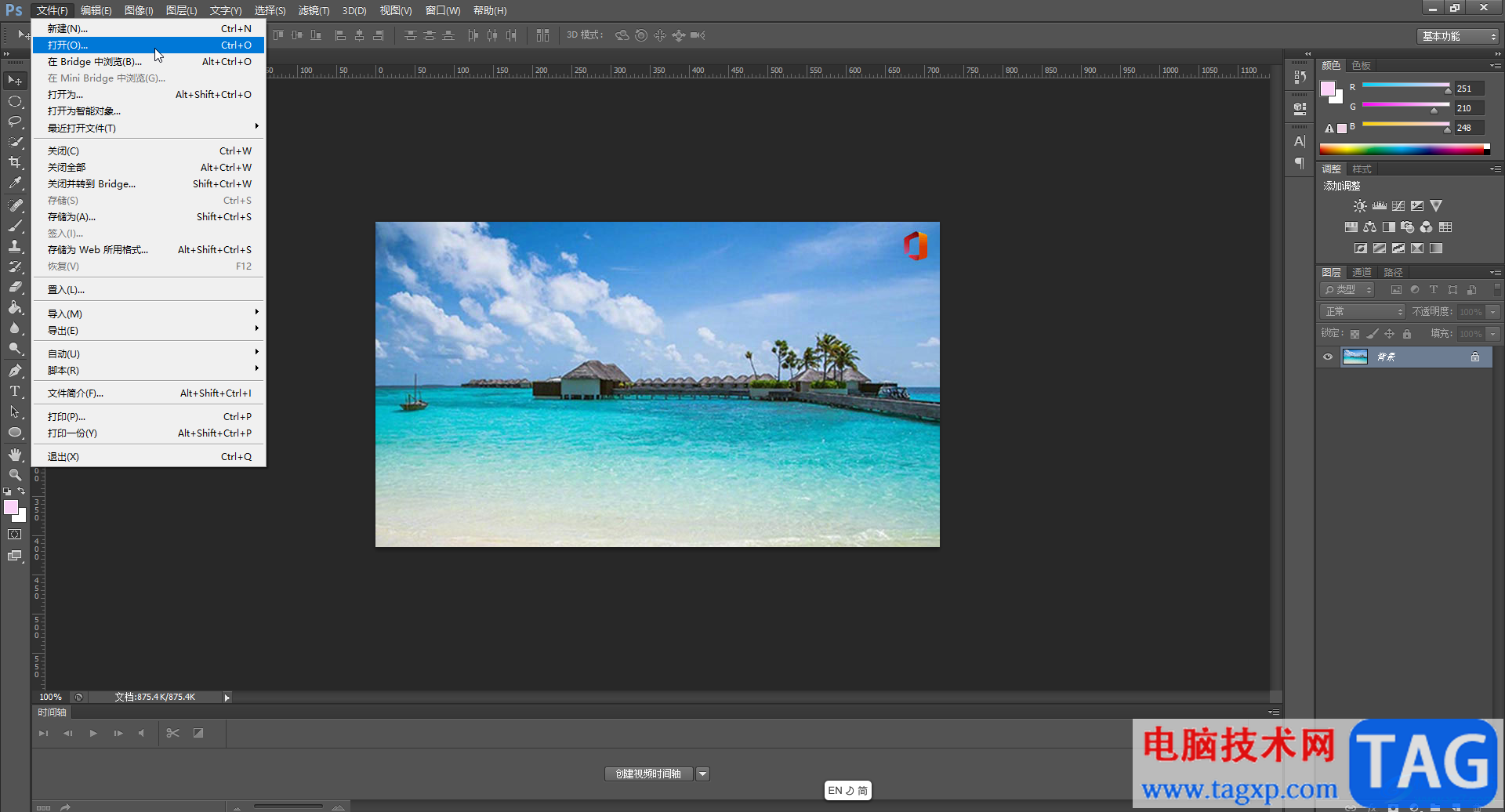Add a Gradient Map adjustment
Image resolution: width=1505 pixels, height=812 pixels.
[x=1435, y=248]
